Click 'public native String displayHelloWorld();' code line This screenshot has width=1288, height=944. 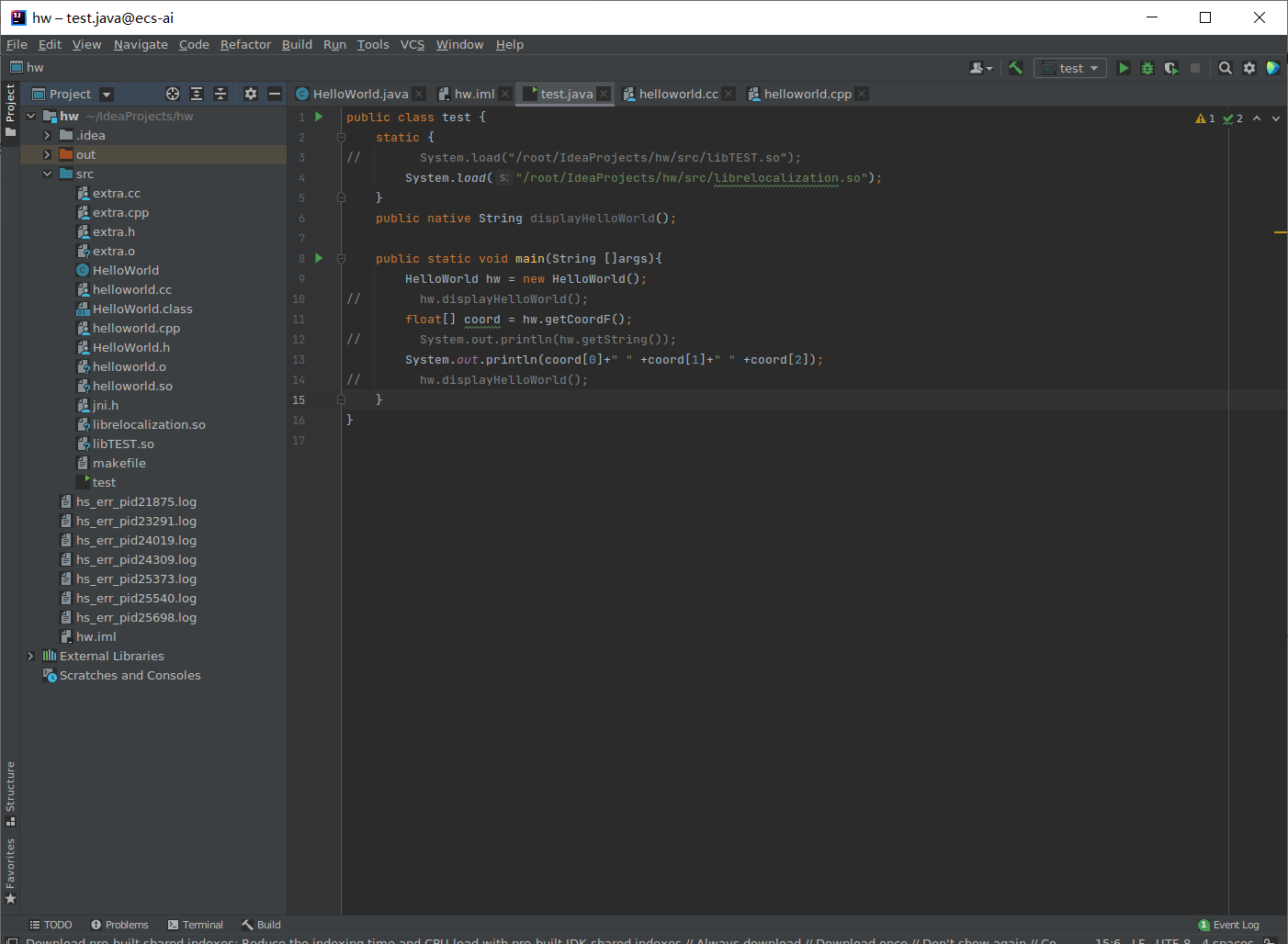[525, 218]
